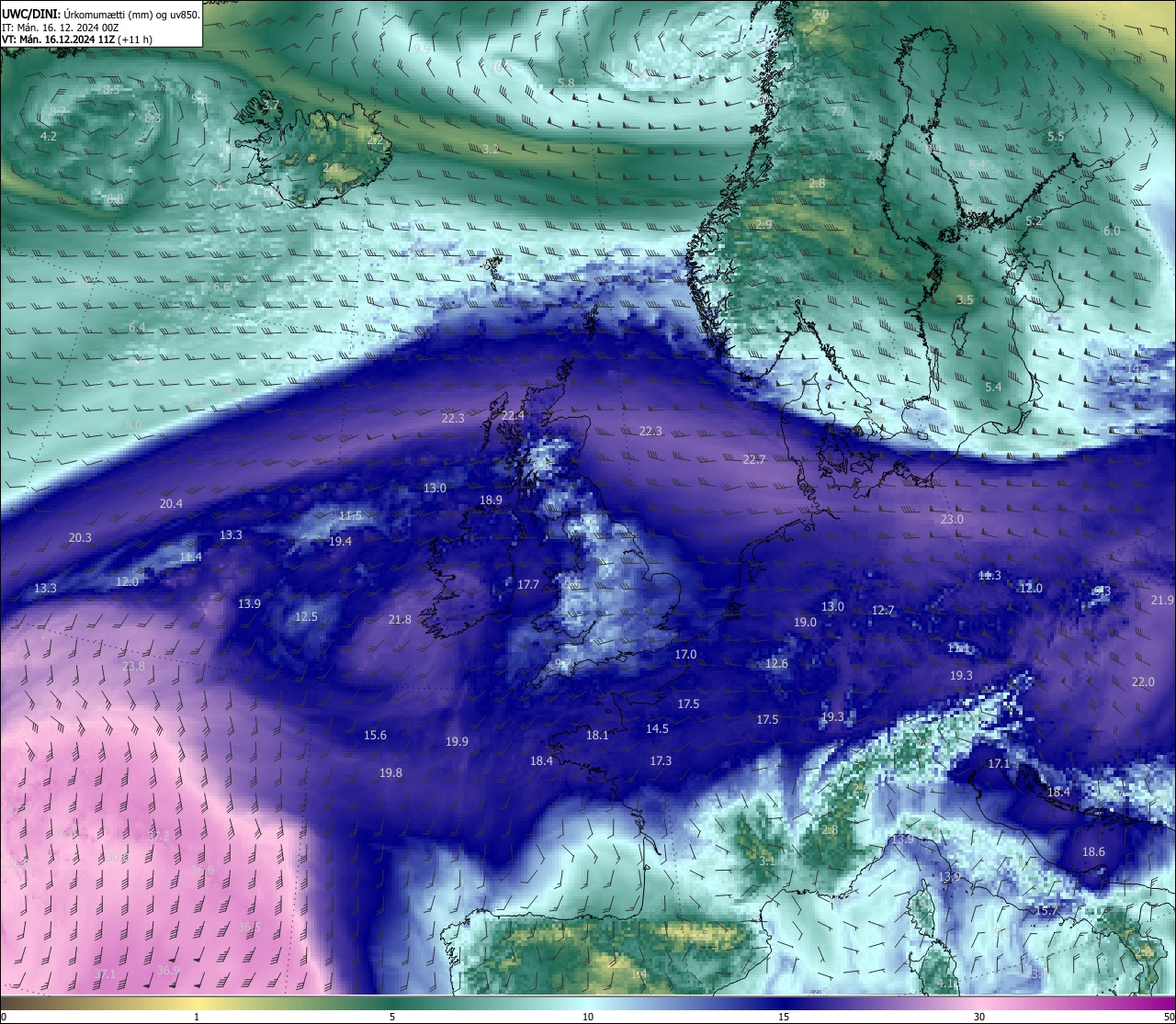The image size is (1176, 1024).
Task: Click the 12.6 value over Belgium
Action: point(776,663)
